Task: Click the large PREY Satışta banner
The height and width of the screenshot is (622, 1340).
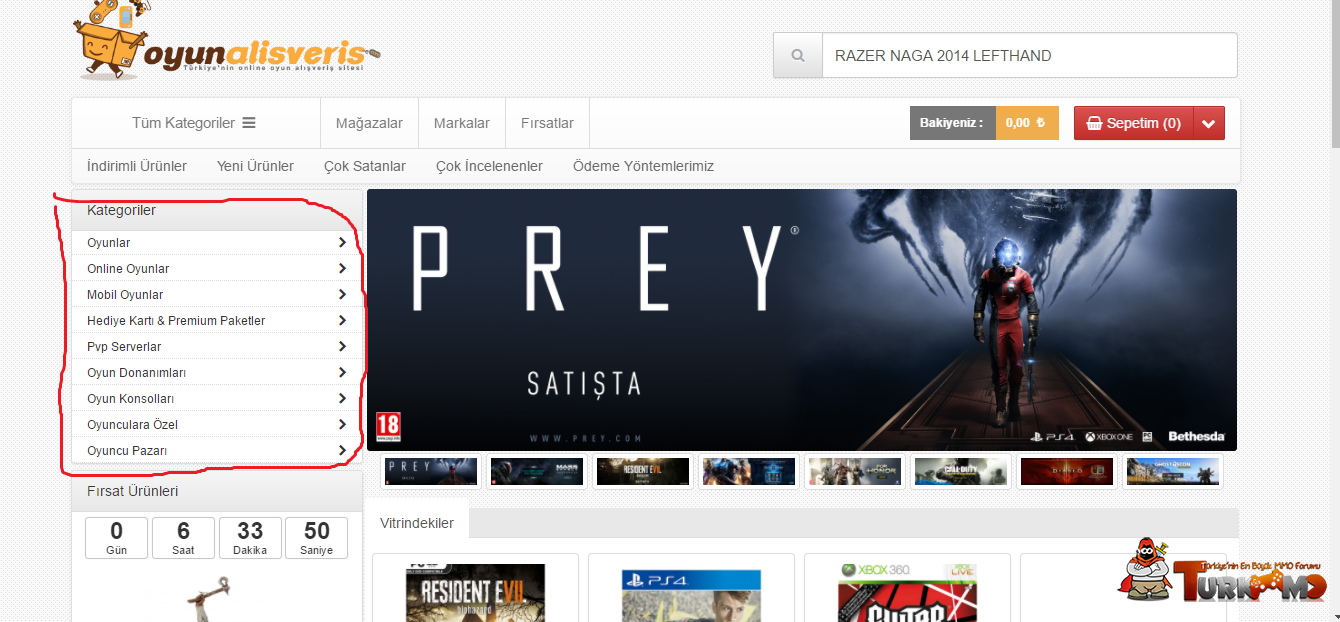Action: (802, 320)
